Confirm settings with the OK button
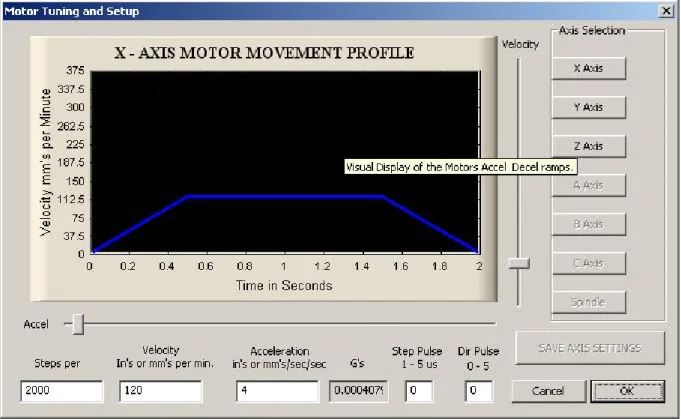This screenshot has height=419, width=681. [x=627, y=391]
